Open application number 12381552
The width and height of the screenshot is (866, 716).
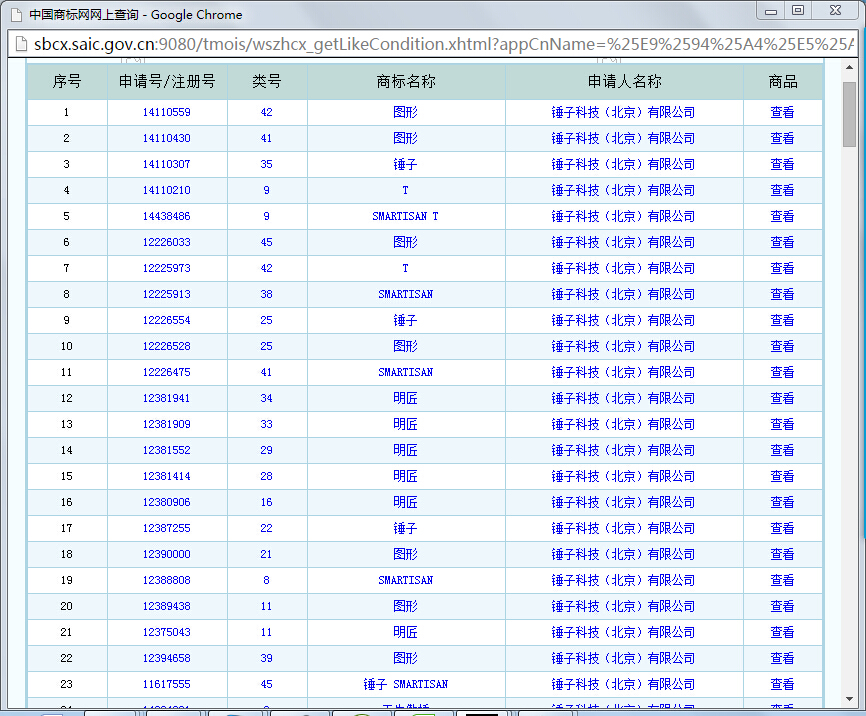167,450
